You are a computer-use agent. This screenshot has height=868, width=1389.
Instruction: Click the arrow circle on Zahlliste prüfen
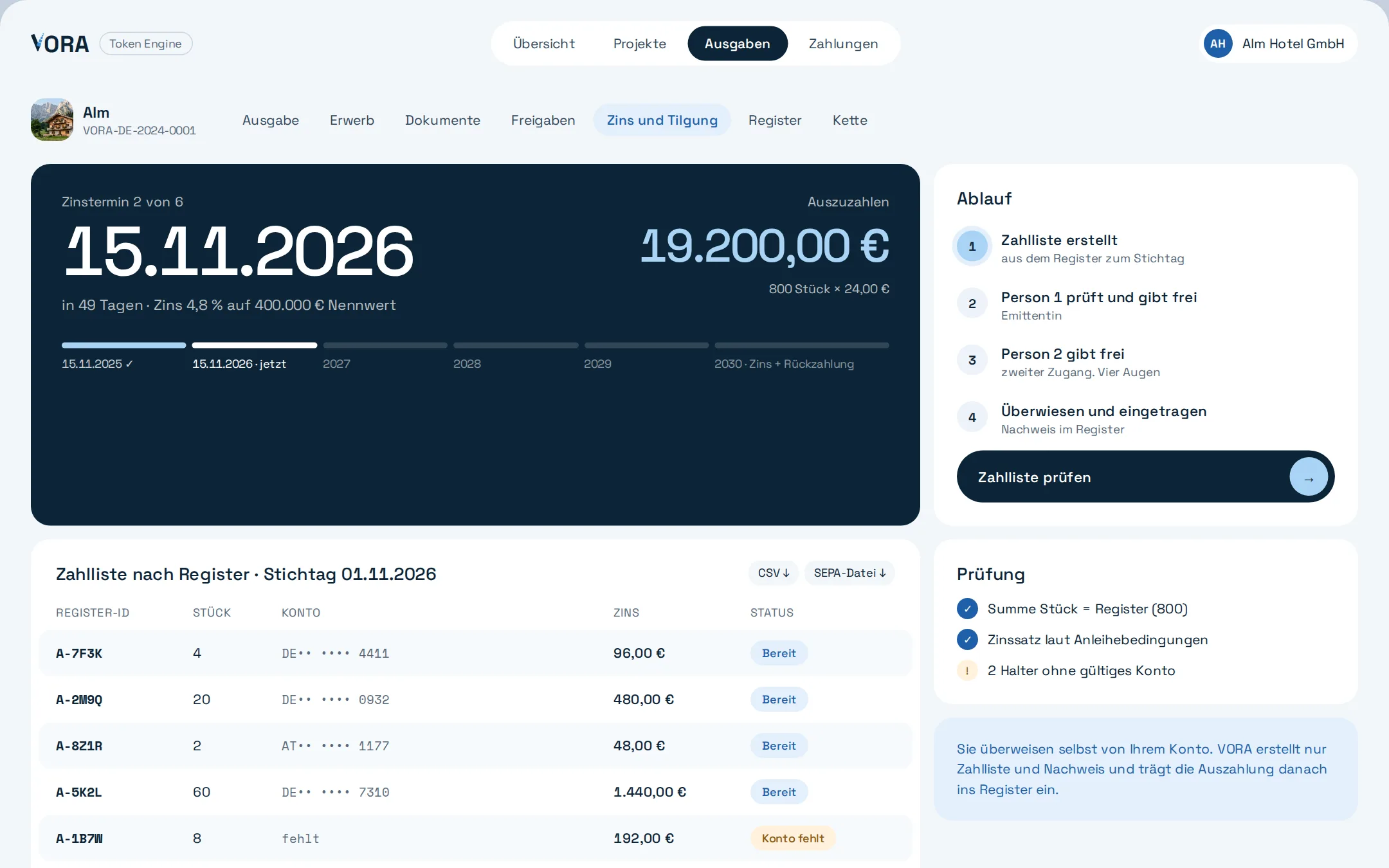pos(1308,477)
